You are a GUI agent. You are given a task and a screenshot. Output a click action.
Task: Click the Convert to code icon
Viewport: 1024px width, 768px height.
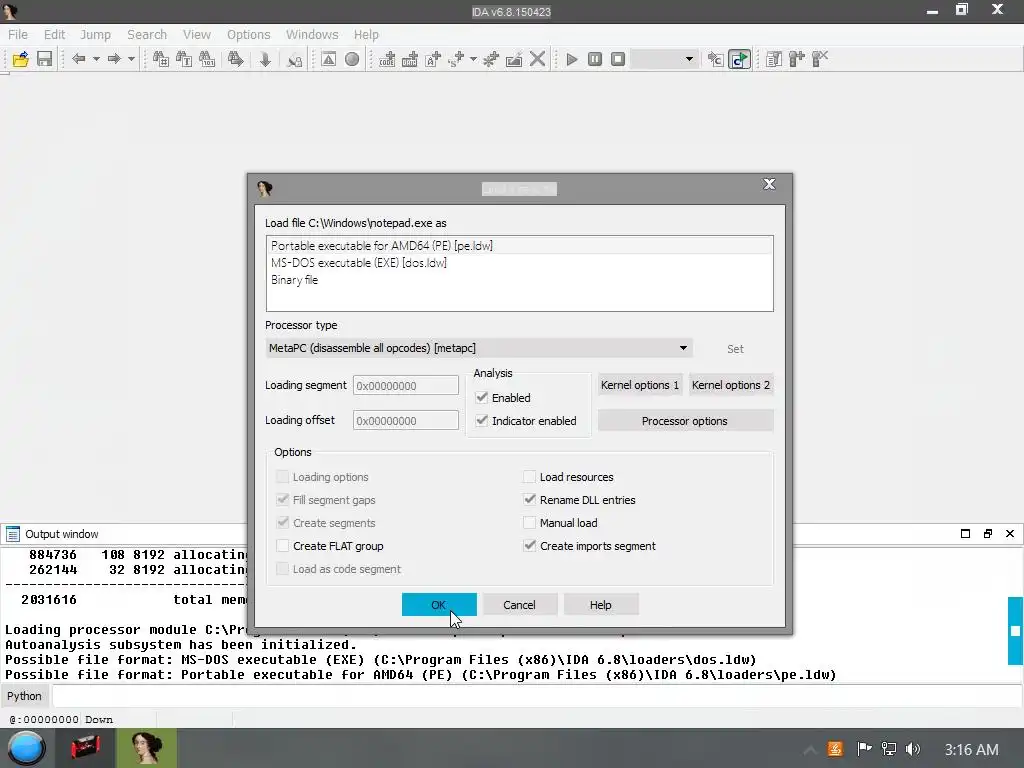(387, 59)
